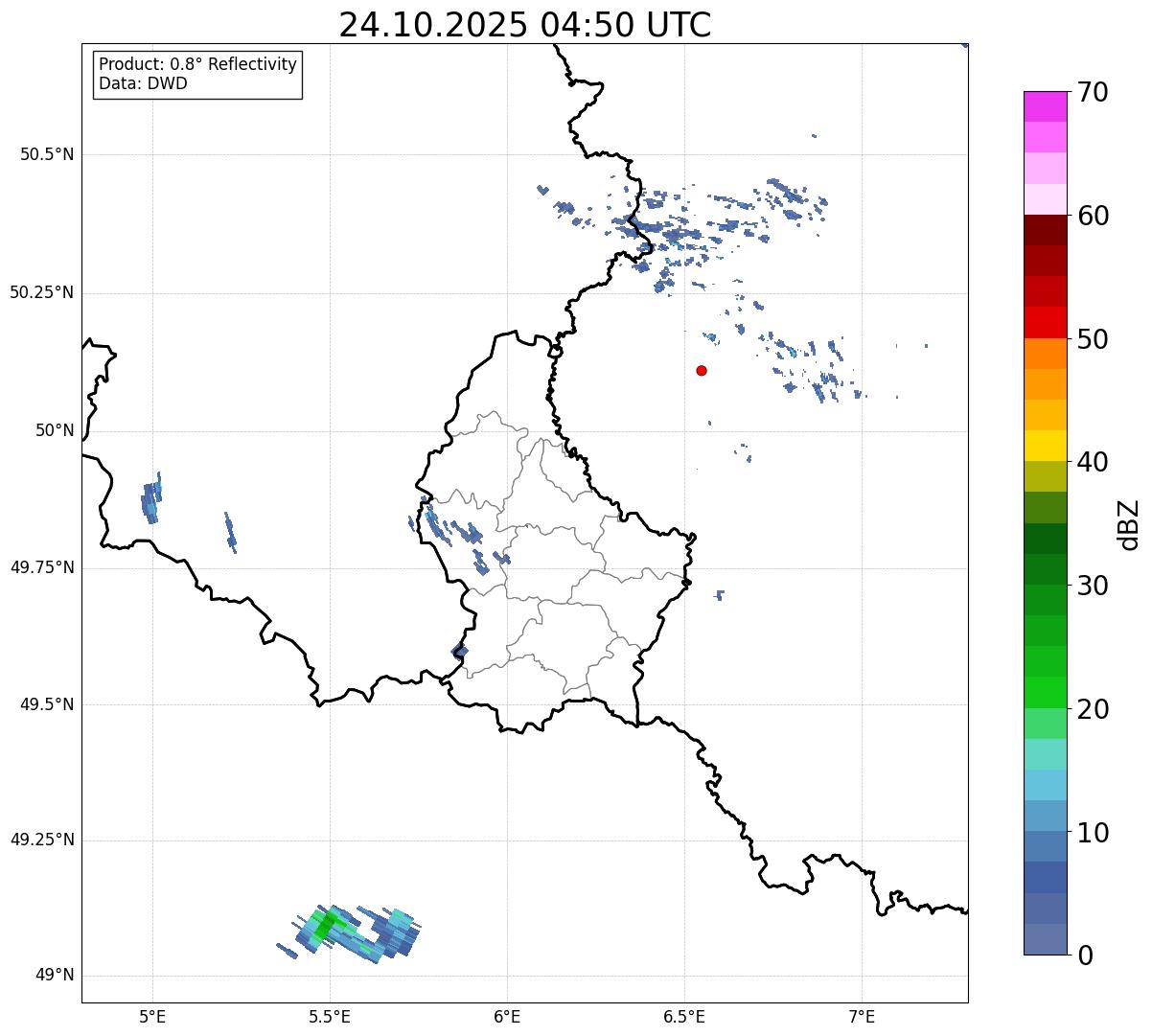Click the vertical "dBZ" colorbar label
1152x1036 pixels.
(1130, 524)
